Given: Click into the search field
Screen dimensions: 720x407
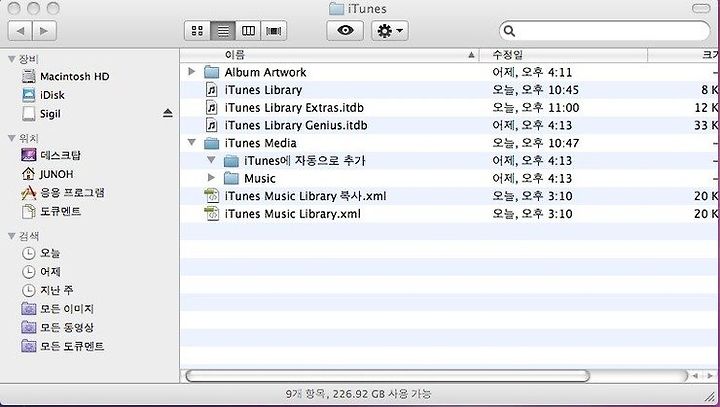Looking at the screenshot, I should click(605, 31).
